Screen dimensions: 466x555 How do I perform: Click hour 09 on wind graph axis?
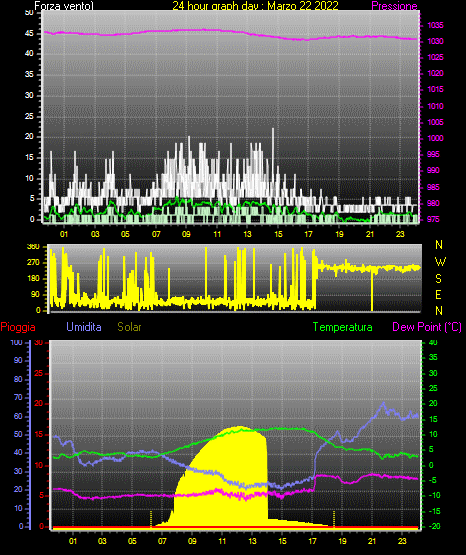(186, 234)
